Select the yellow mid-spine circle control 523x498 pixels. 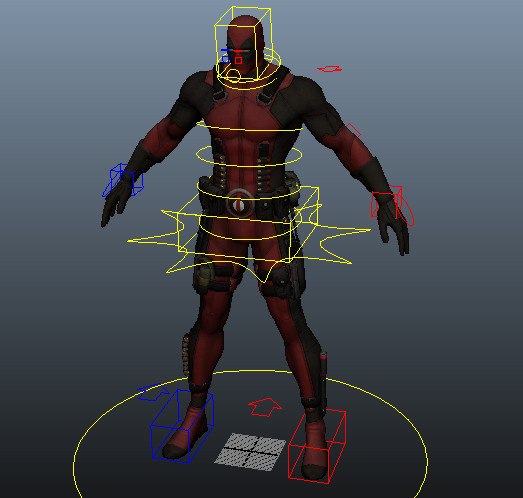[x=249, y=155]
